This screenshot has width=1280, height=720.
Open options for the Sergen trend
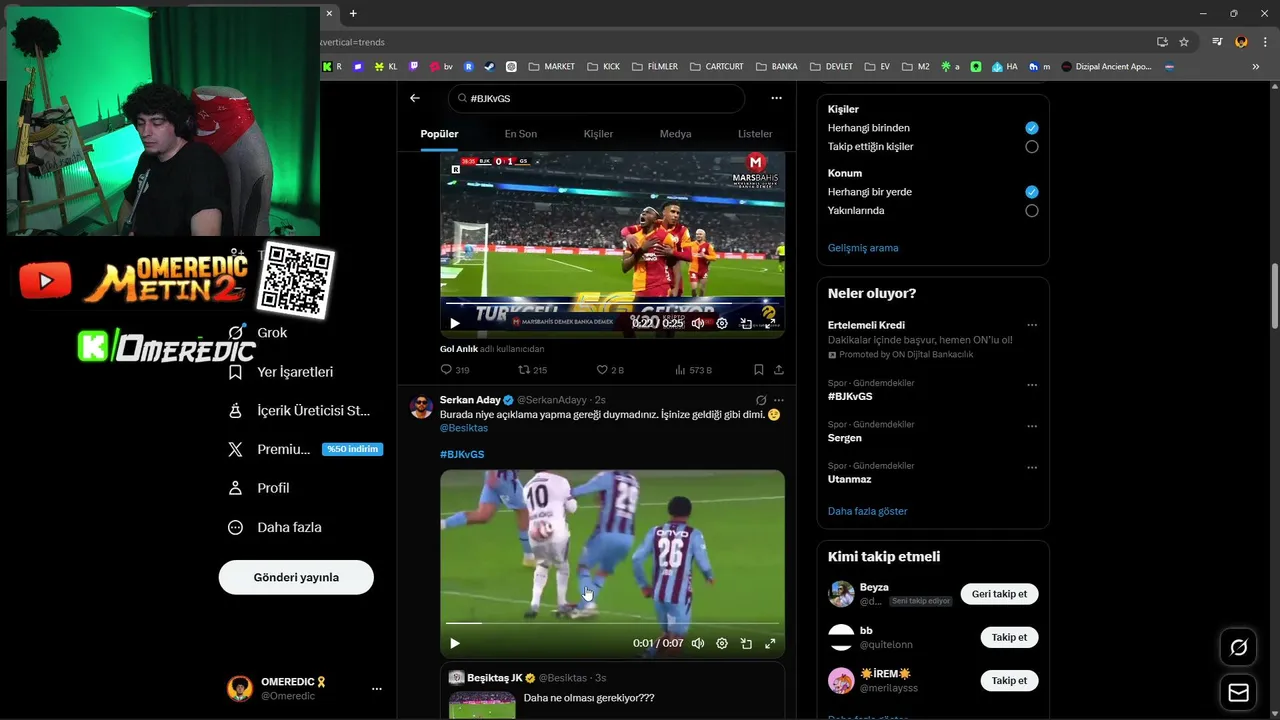tap(1032, 426)
